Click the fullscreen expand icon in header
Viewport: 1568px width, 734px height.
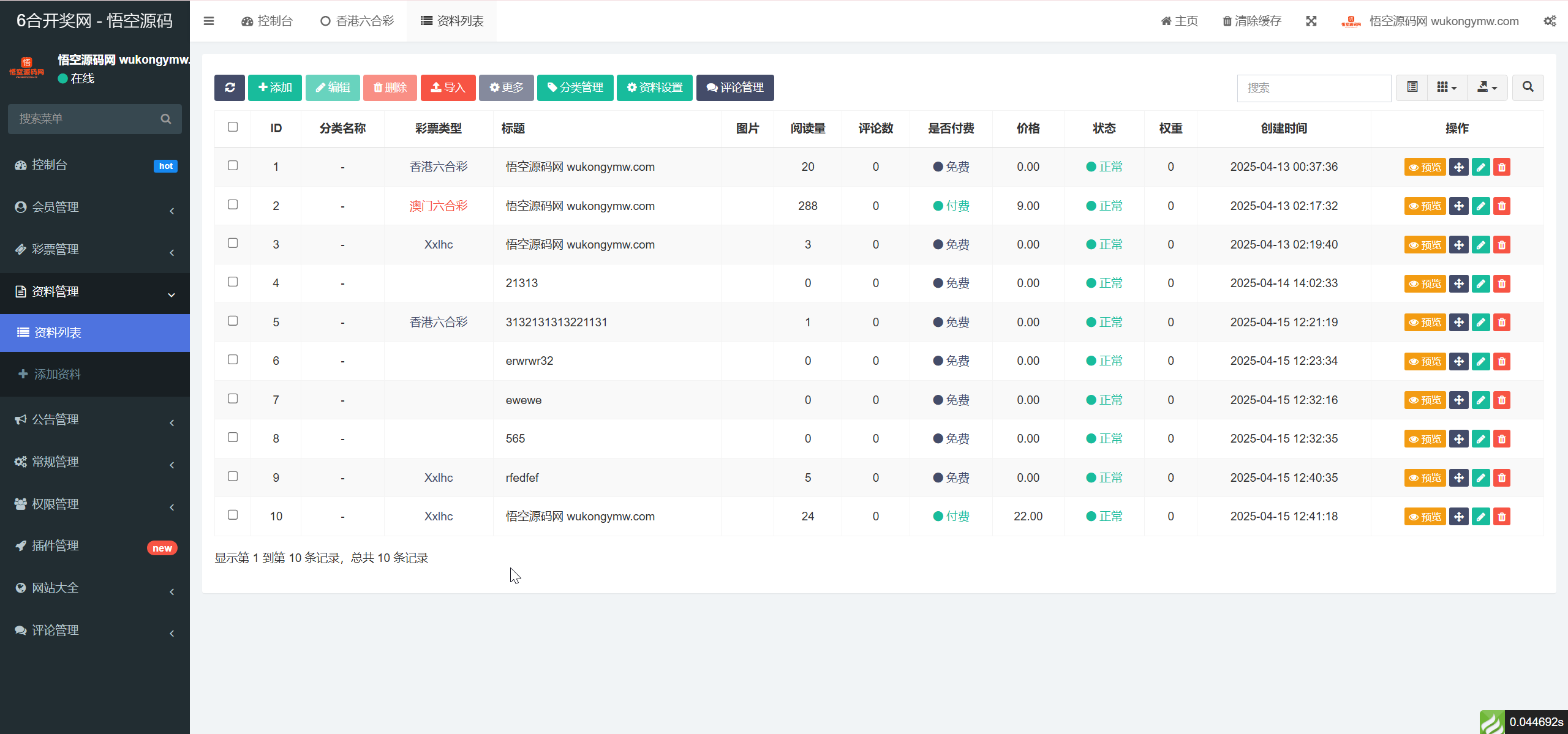pyautogui.click(x=1311, y=21)
